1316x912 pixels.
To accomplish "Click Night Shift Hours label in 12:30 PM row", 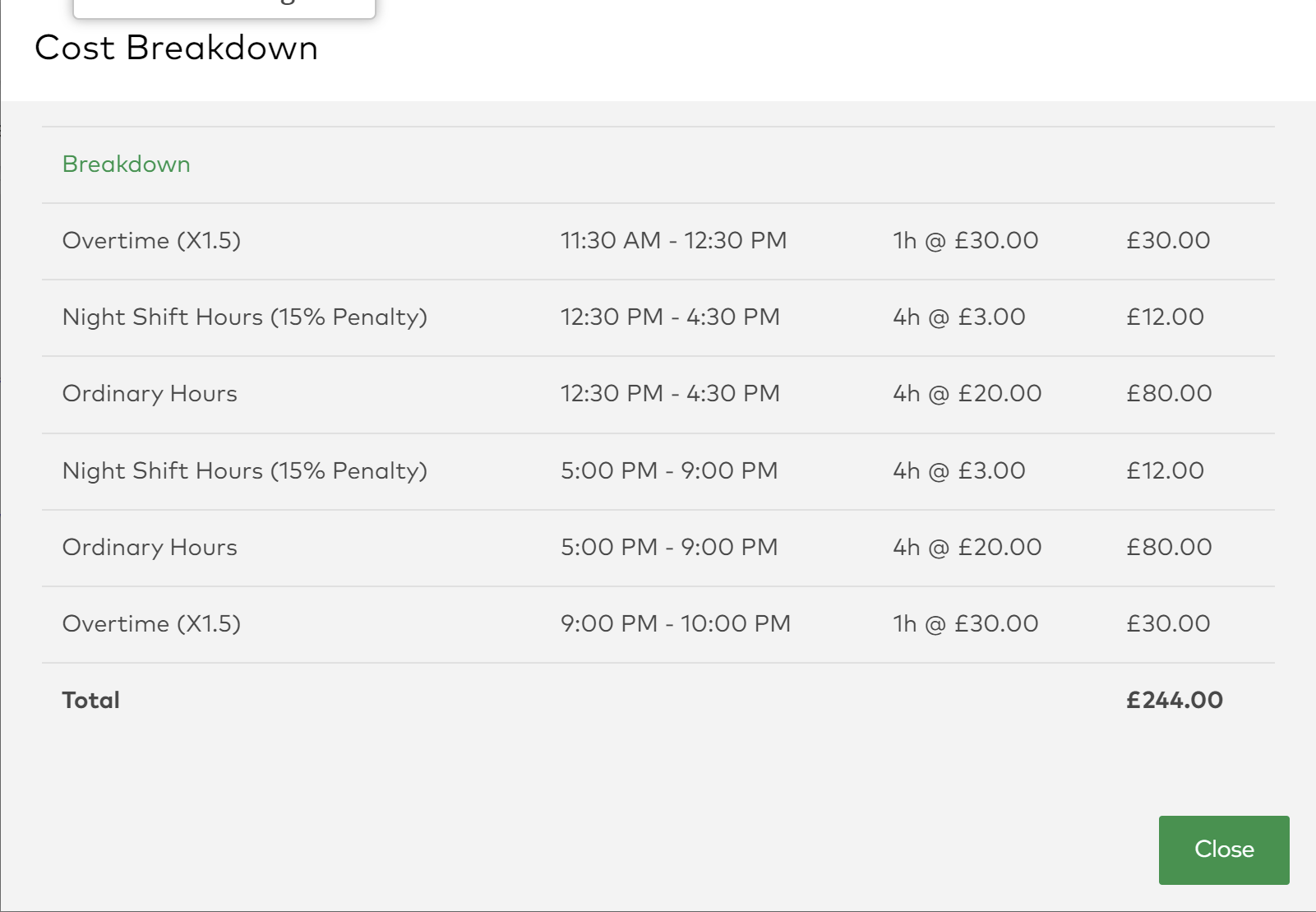I will coord(244,317).
